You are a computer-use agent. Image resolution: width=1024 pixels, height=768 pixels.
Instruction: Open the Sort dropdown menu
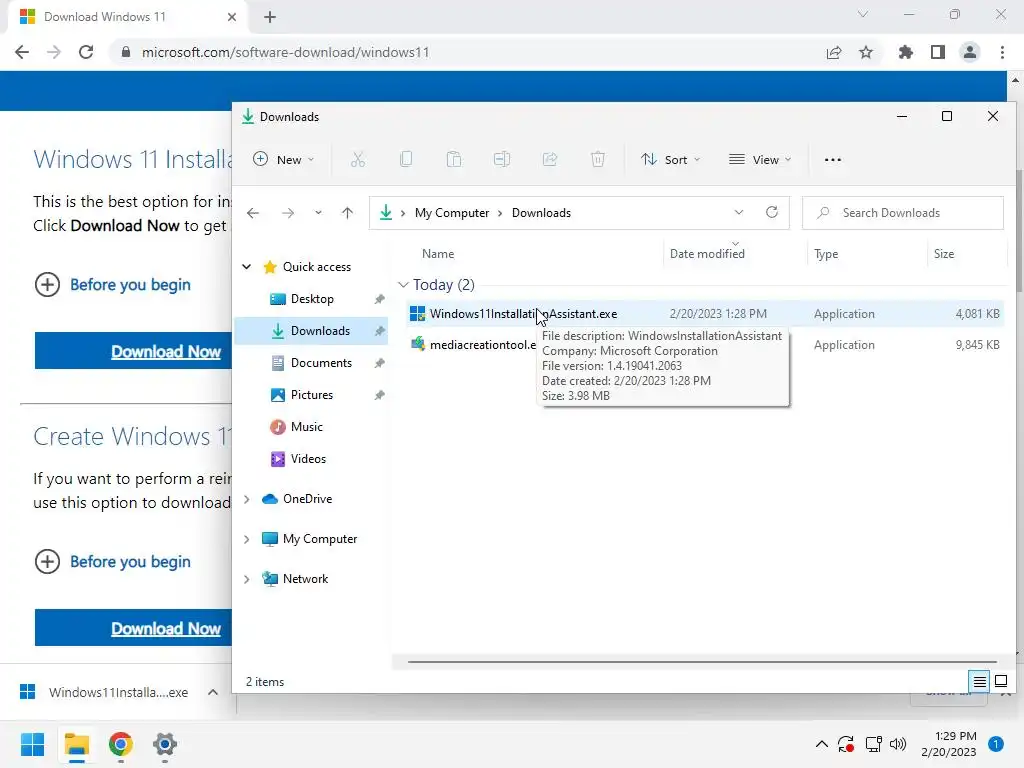tap(670, 159)
